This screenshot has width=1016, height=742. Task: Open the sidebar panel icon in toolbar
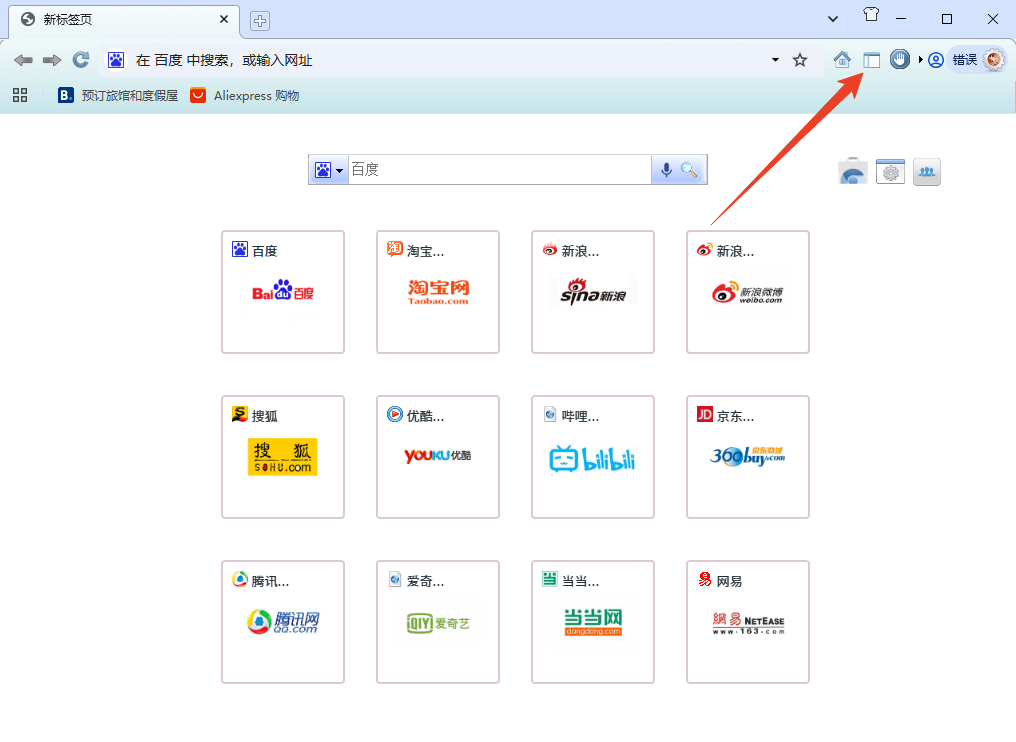pos(871,59)
